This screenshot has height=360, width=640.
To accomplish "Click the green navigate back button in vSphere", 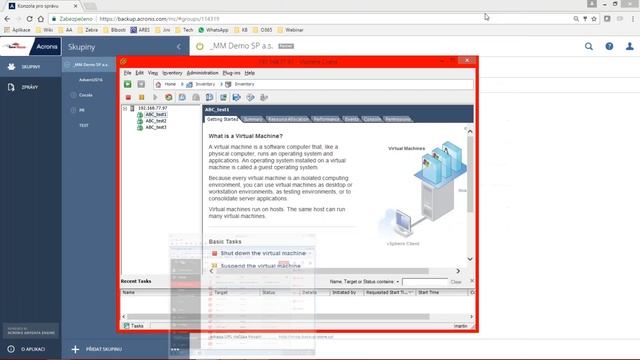I will (128, 84).
